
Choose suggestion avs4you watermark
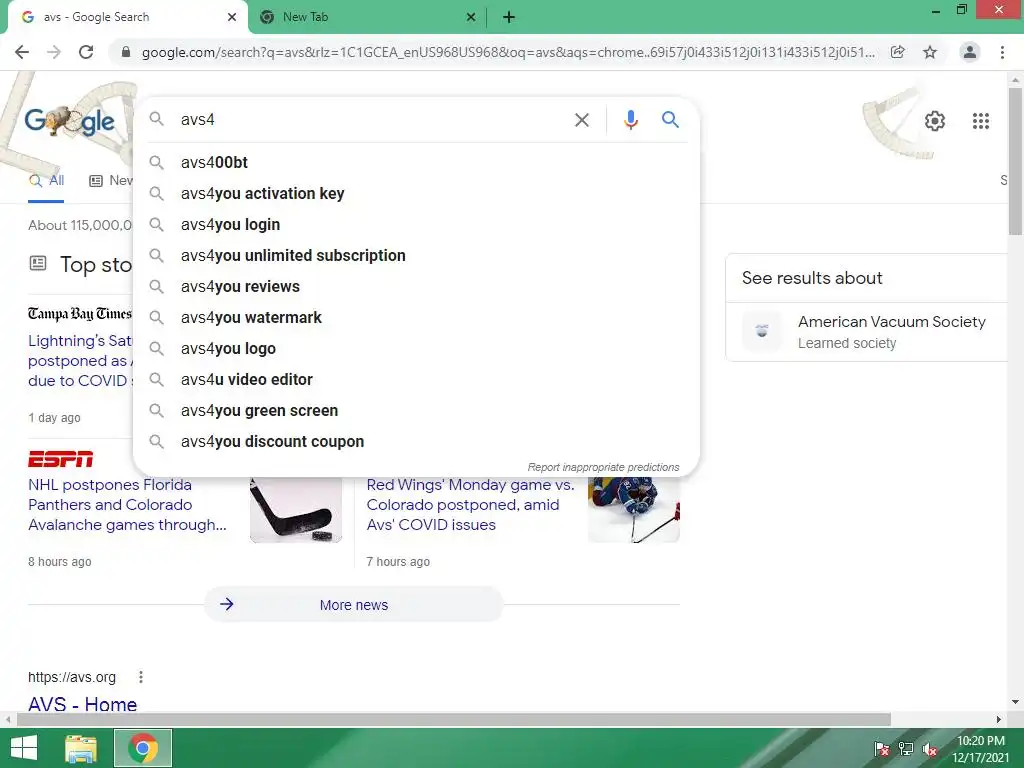[x=416, y=317]
